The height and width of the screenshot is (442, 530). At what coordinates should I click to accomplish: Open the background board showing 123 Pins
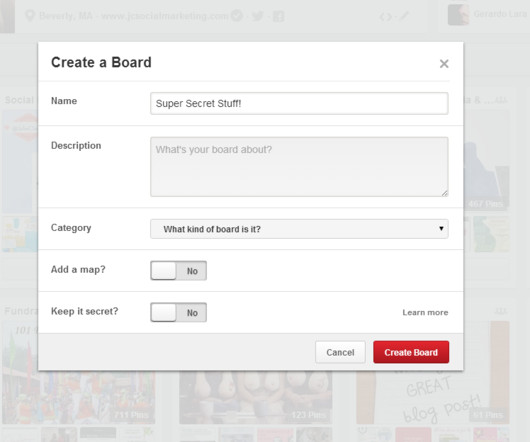(x=255, y=397)
